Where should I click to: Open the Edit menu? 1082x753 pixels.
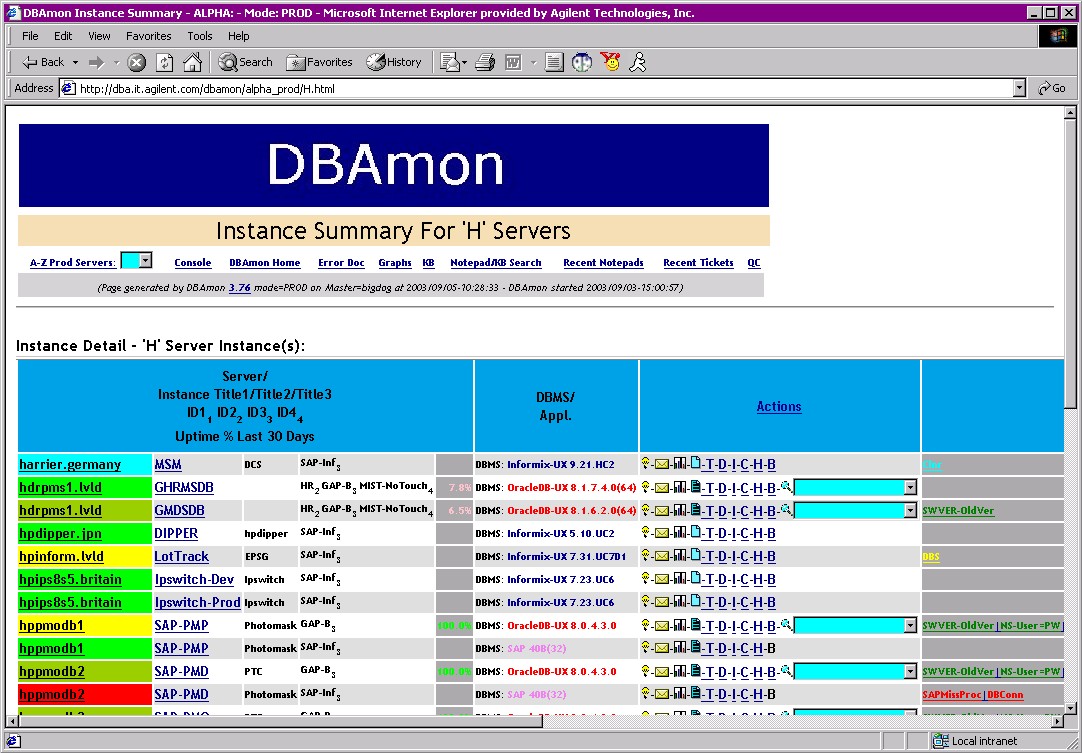(x=63, y=36)
